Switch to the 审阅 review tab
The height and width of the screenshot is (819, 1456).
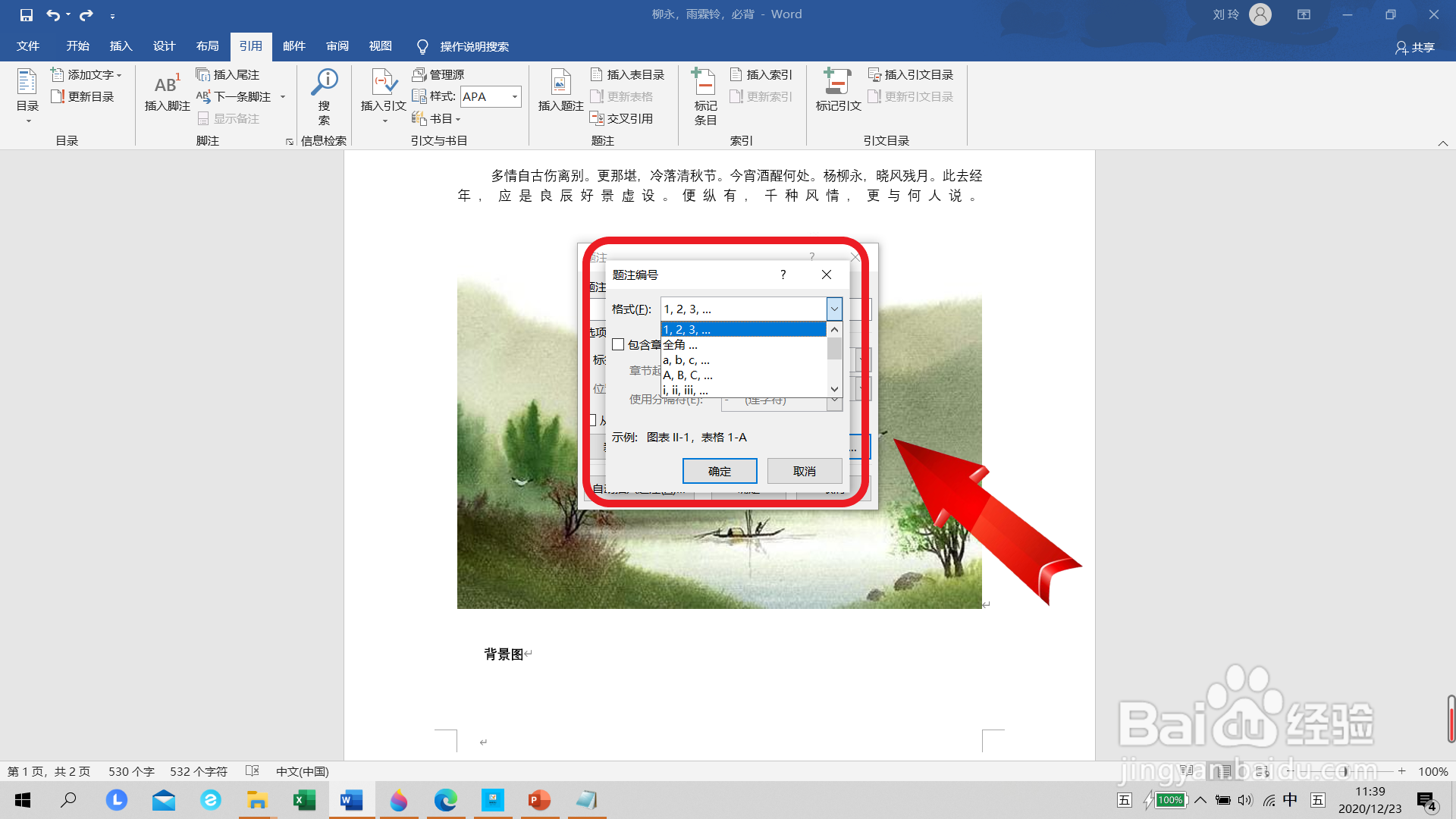pyautogui.click(x=337, y=46)
